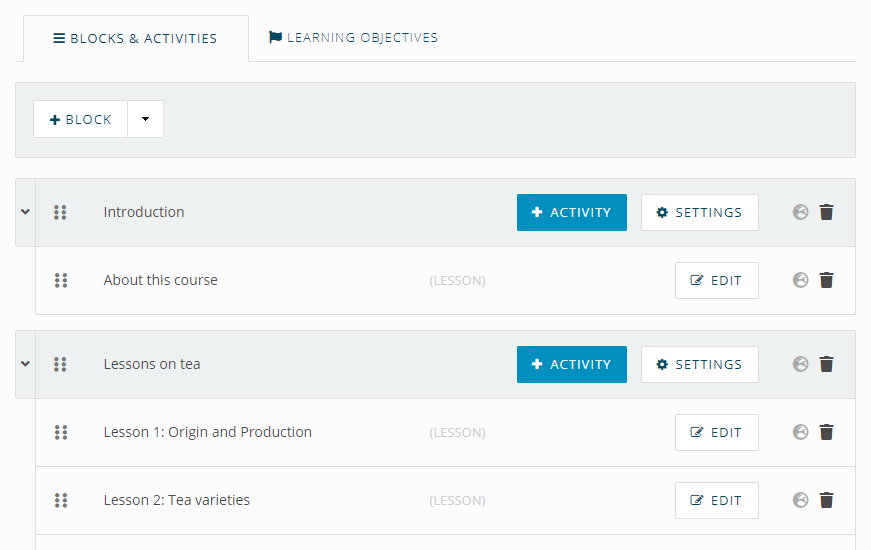Collapse the Lessons on tea block

pyautogui.click(x=25, y=364)
